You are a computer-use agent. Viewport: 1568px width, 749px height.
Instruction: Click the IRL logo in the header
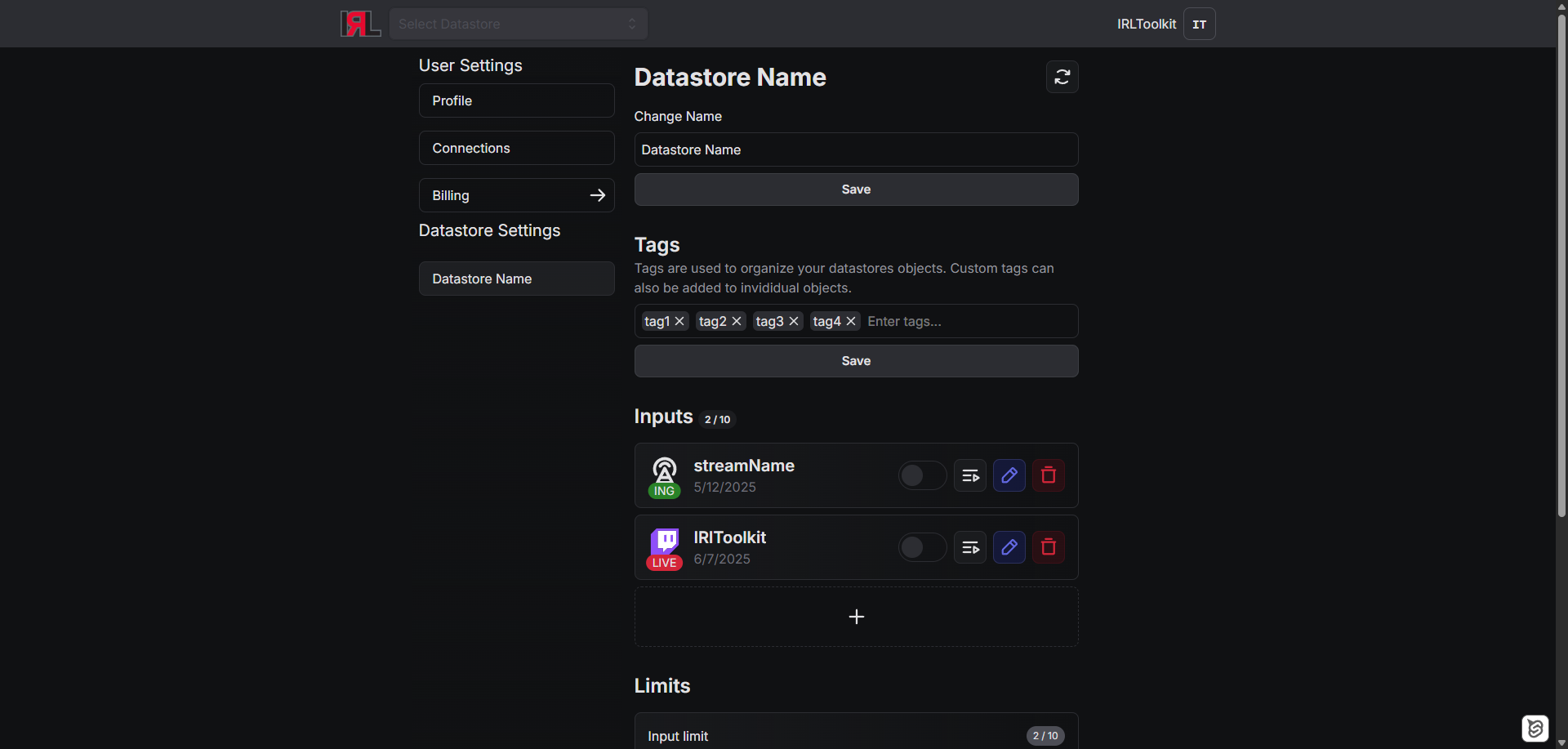tap(360, 24)
